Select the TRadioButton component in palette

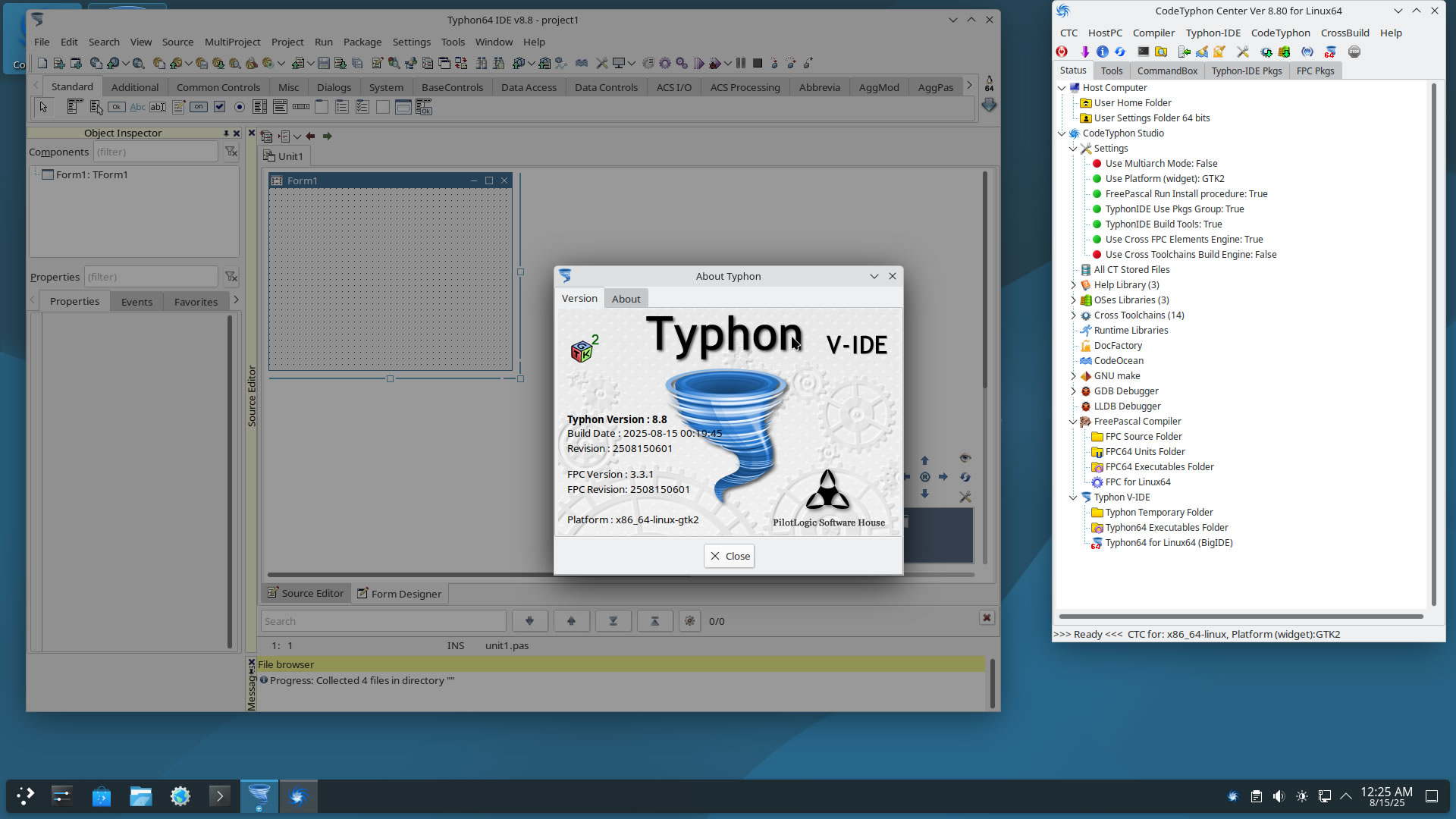pyautogui.click(x=240, y=108)
